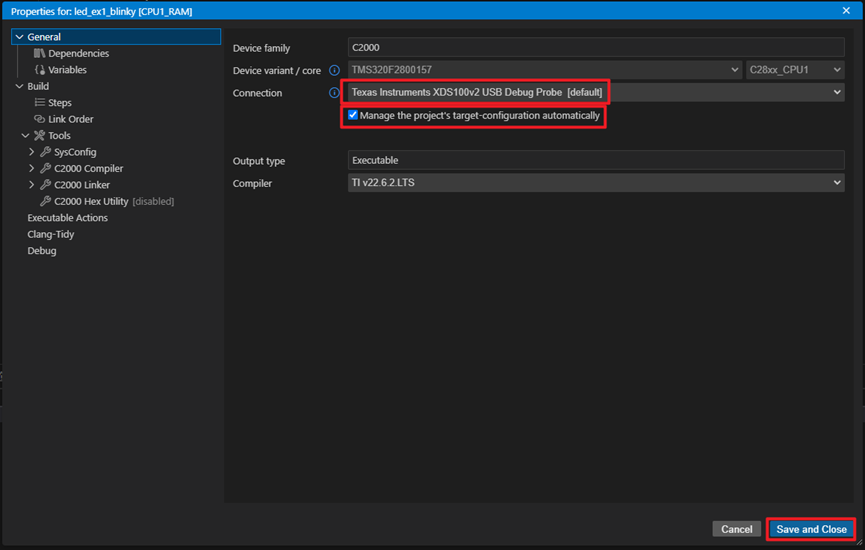Open the Variables page
Viewport: 865px width, 550px height.
[67, 70]
